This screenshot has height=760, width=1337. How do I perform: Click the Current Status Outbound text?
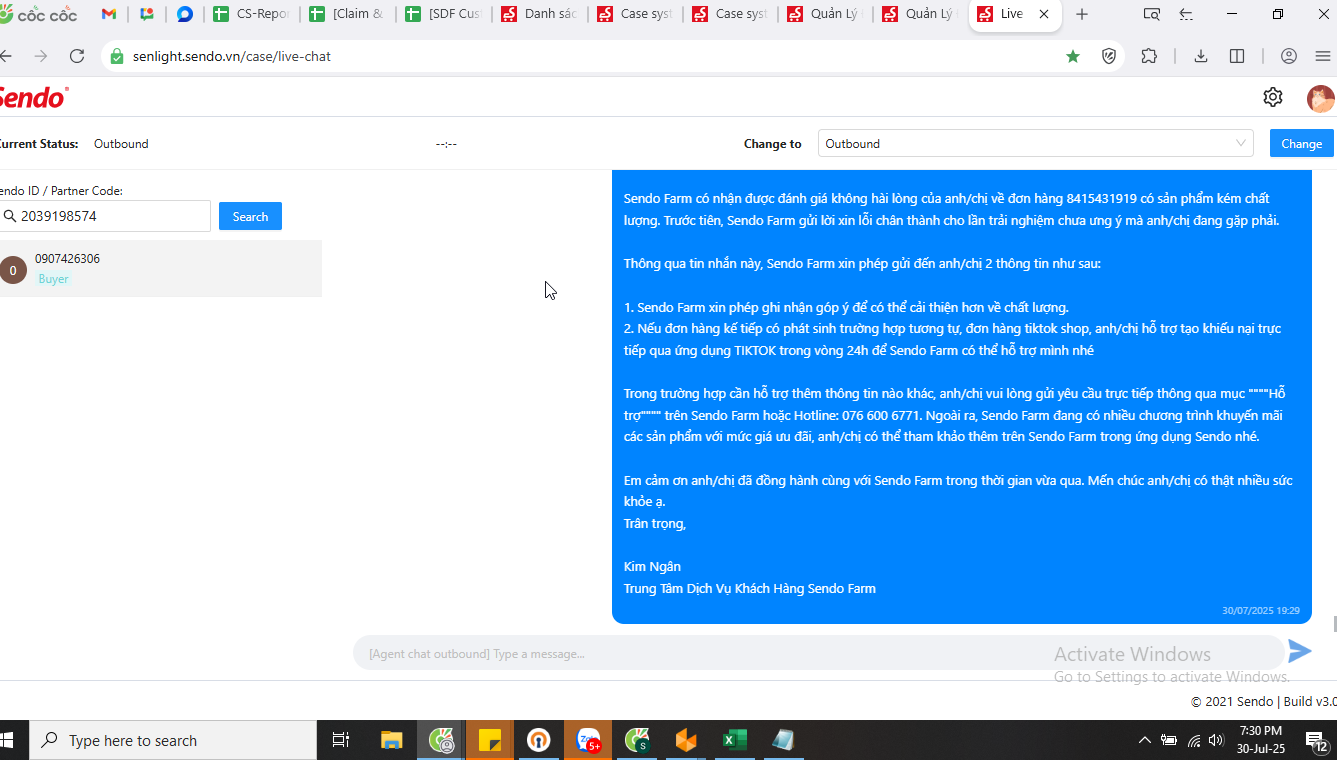click(121, 144)
